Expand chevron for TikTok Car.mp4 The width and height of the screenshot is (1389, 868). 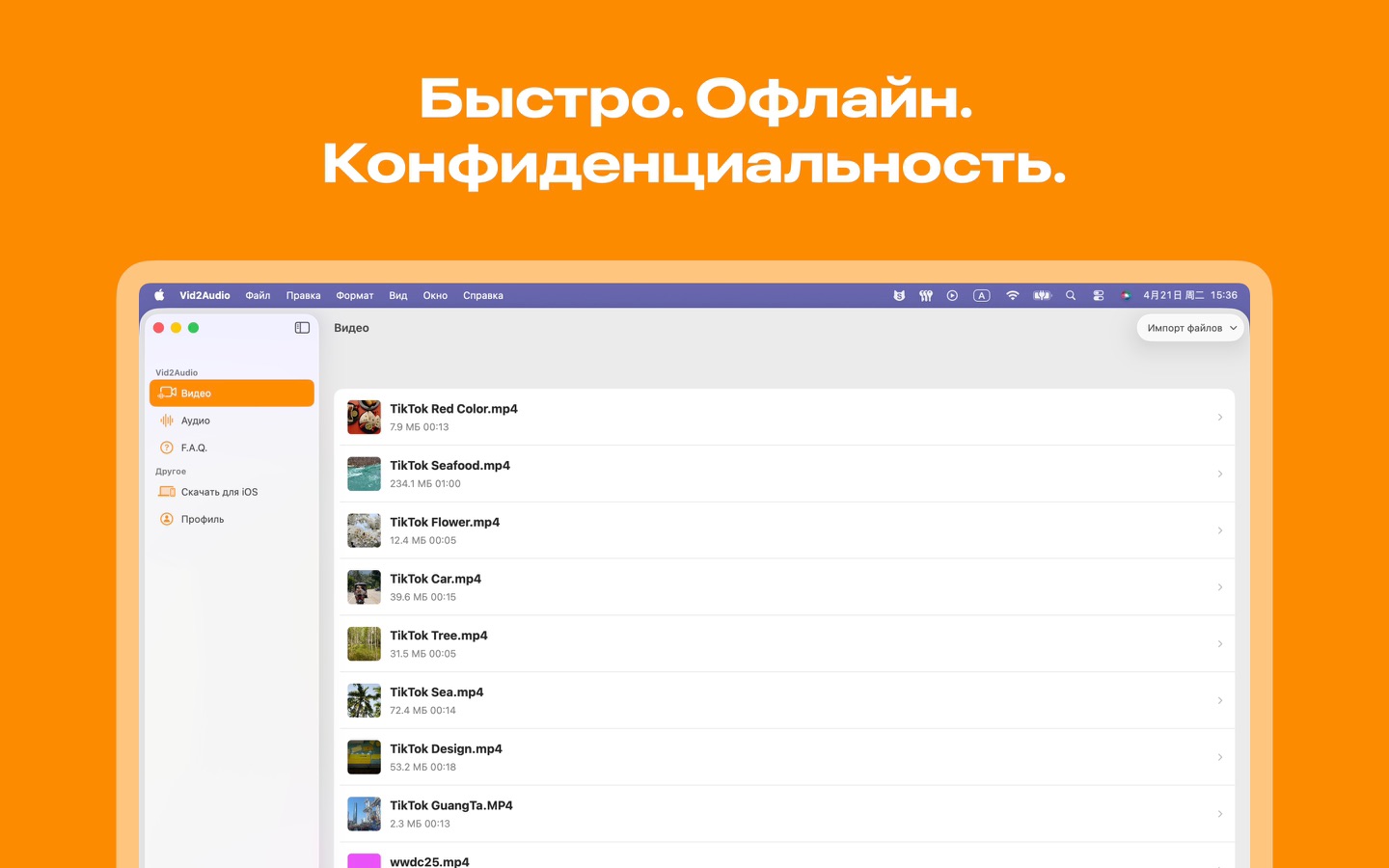pyautogui.click(x=1220, y=587)
